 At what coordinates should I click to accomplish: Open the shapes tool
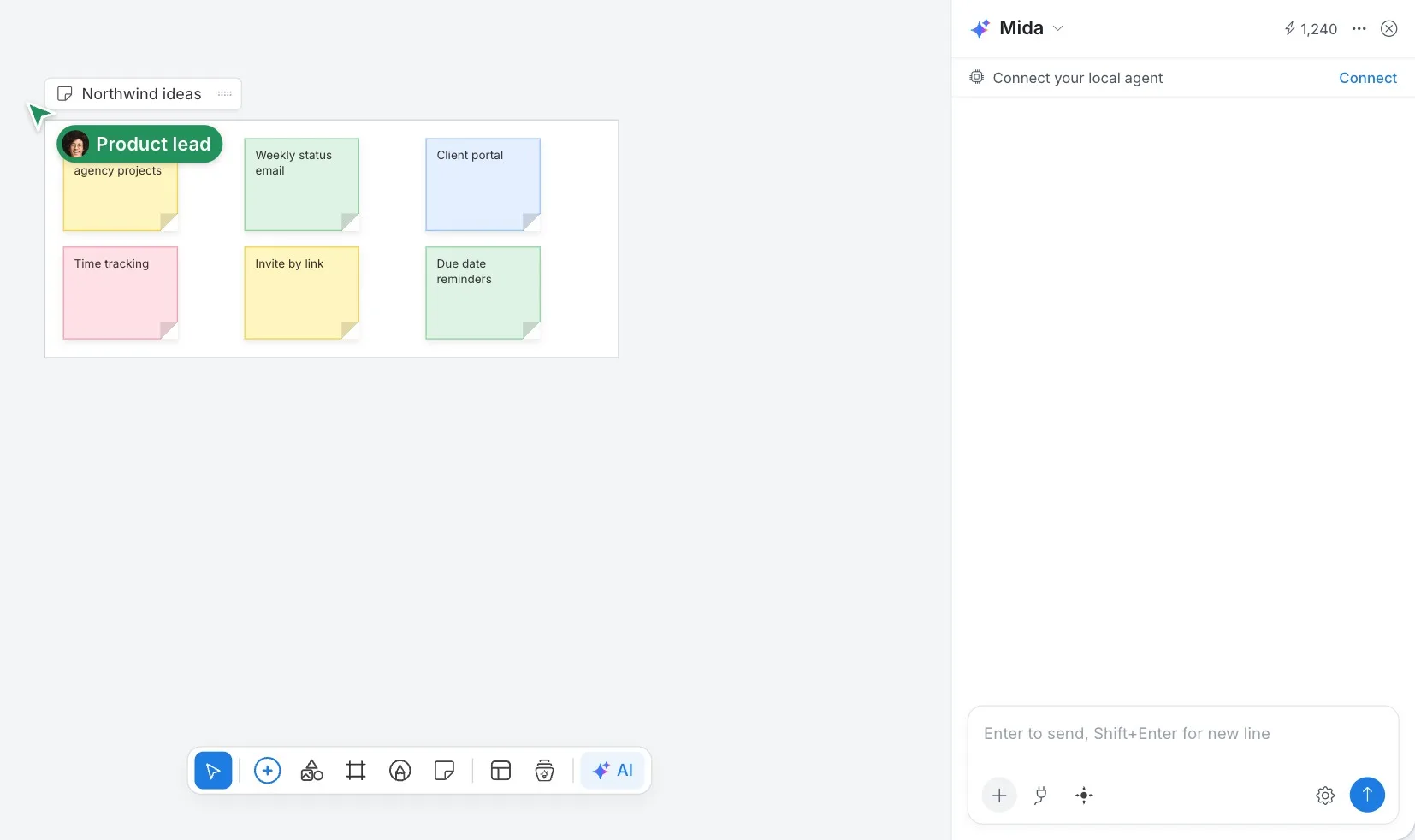click(x=311, y=771)
